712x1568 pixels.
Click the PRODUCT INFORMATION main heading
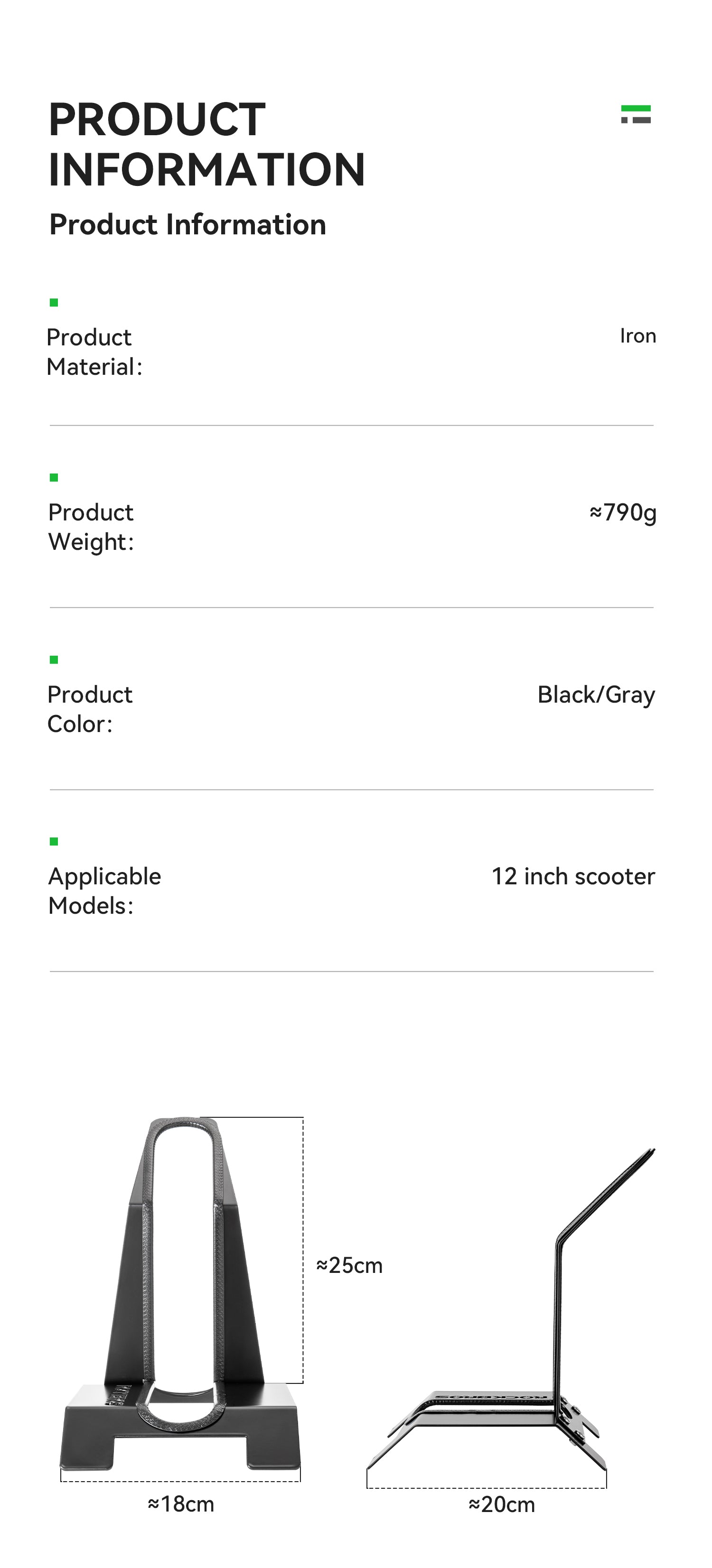206,144
